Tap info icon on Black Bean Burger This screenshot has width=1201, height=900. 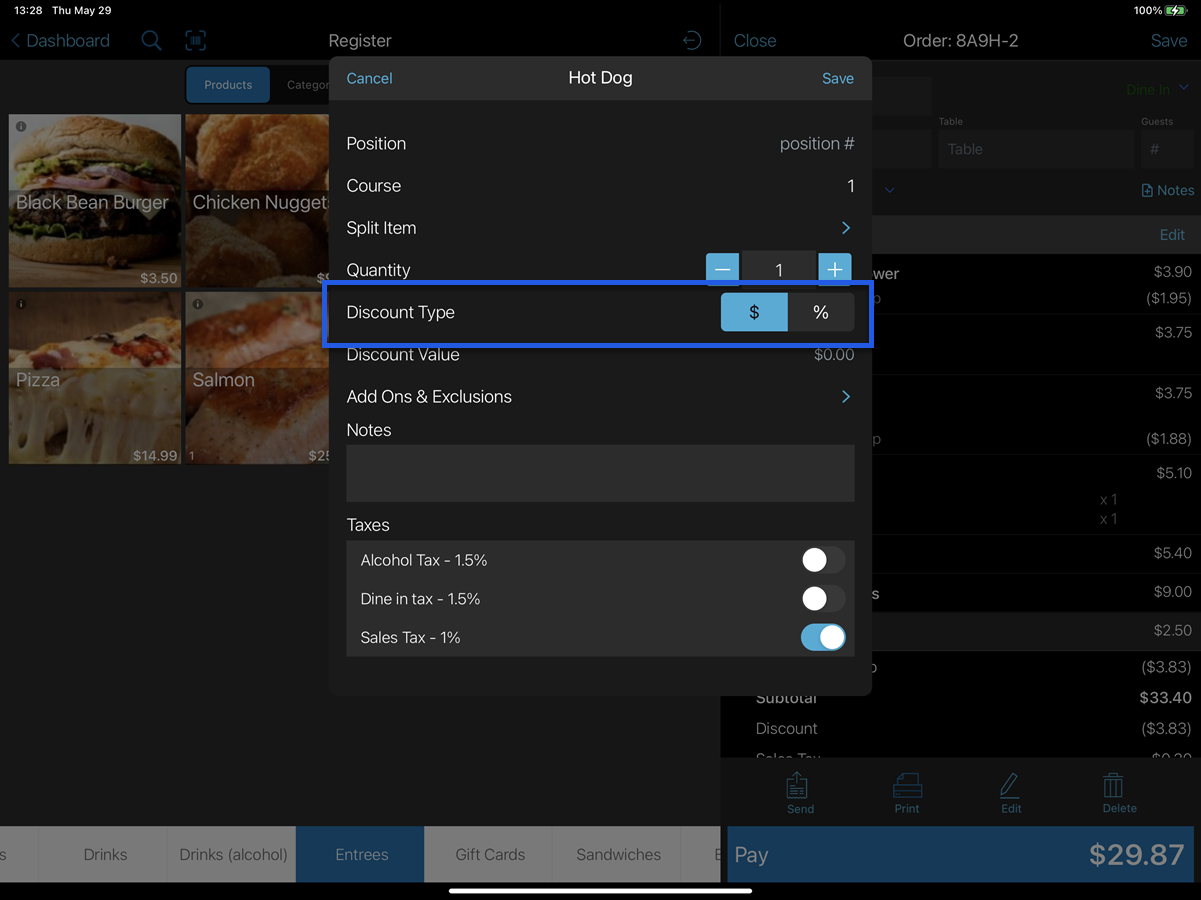[x=21, y=127]
